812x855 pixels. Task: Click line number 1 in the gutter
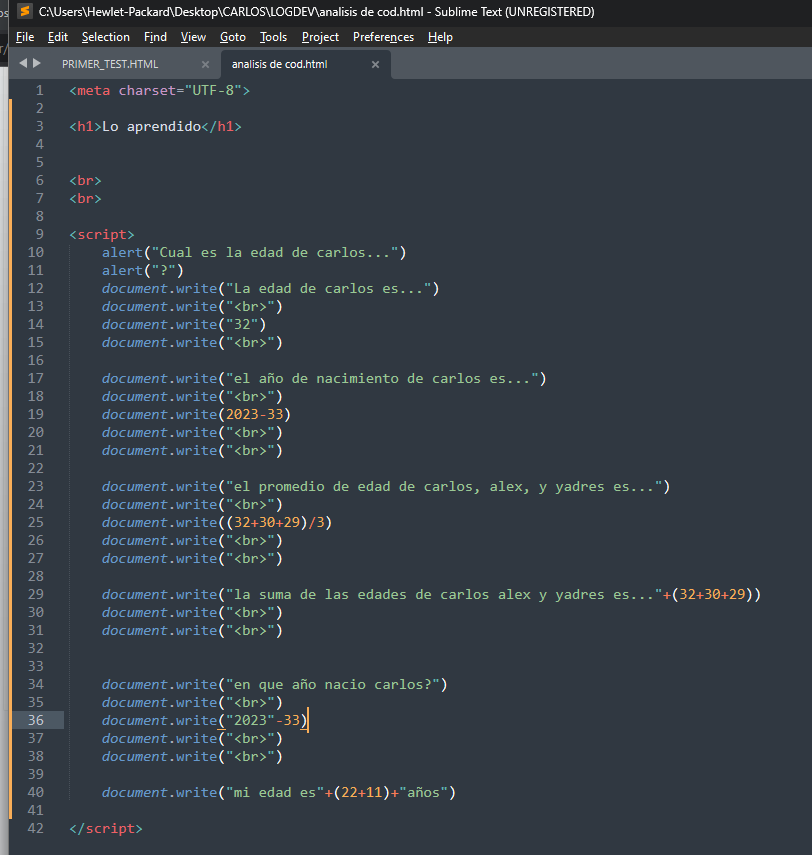pos(39,91)
